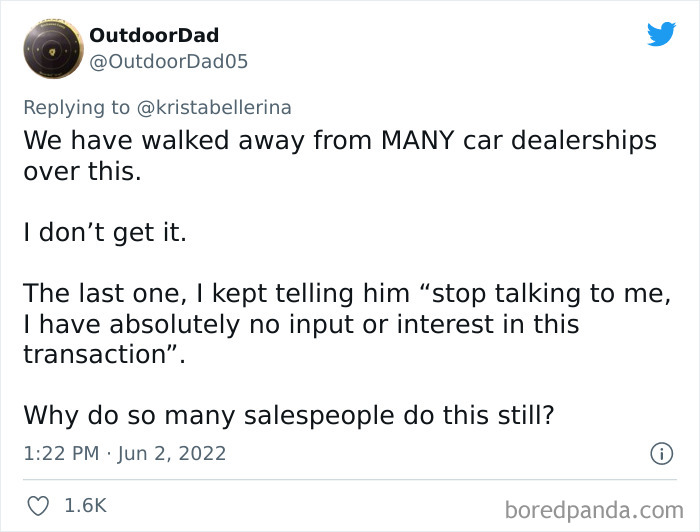Click the 'Replying to' text
The height and width of the screenshot is (532, 700).
pyautogui.click(x=76, y=108)
